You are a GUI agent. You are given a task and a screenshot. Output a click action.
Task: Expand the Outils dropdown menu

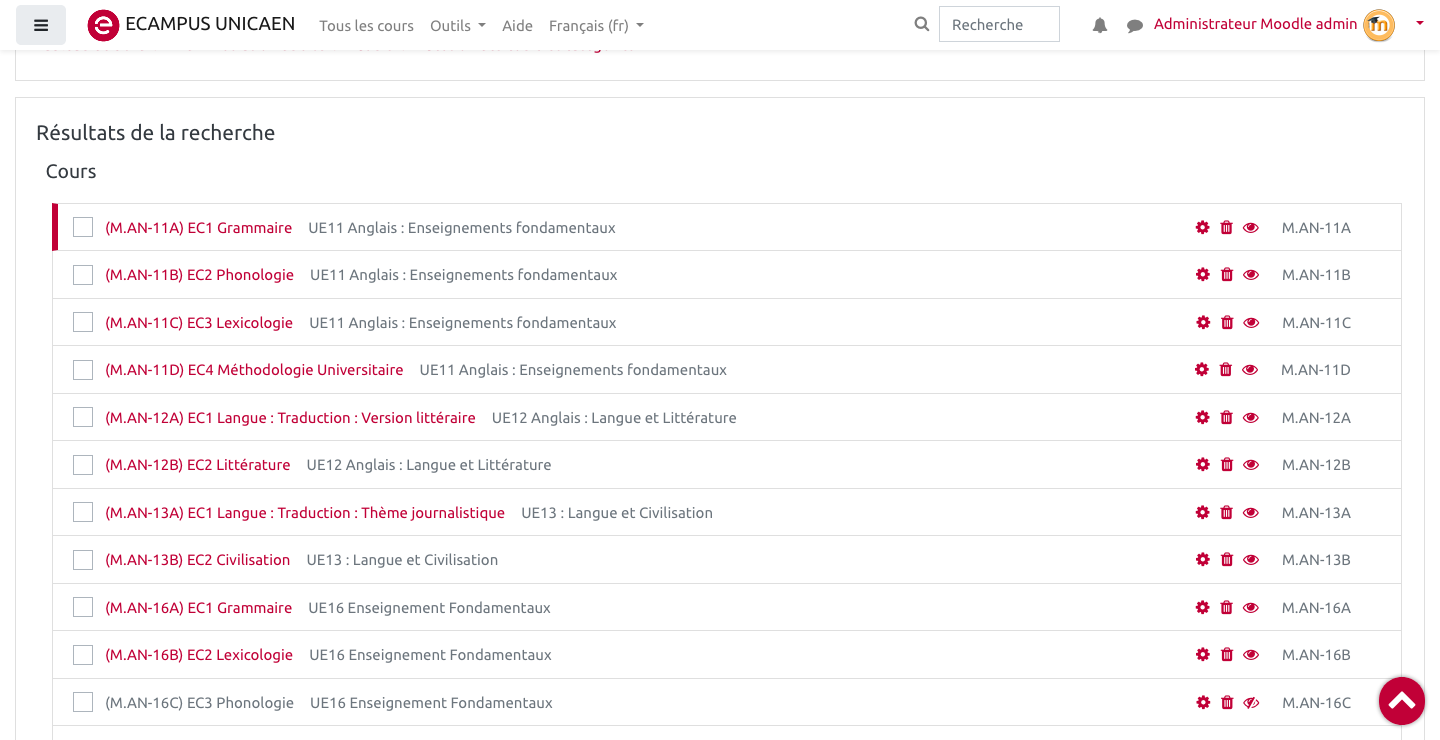(x=457, y=26)
